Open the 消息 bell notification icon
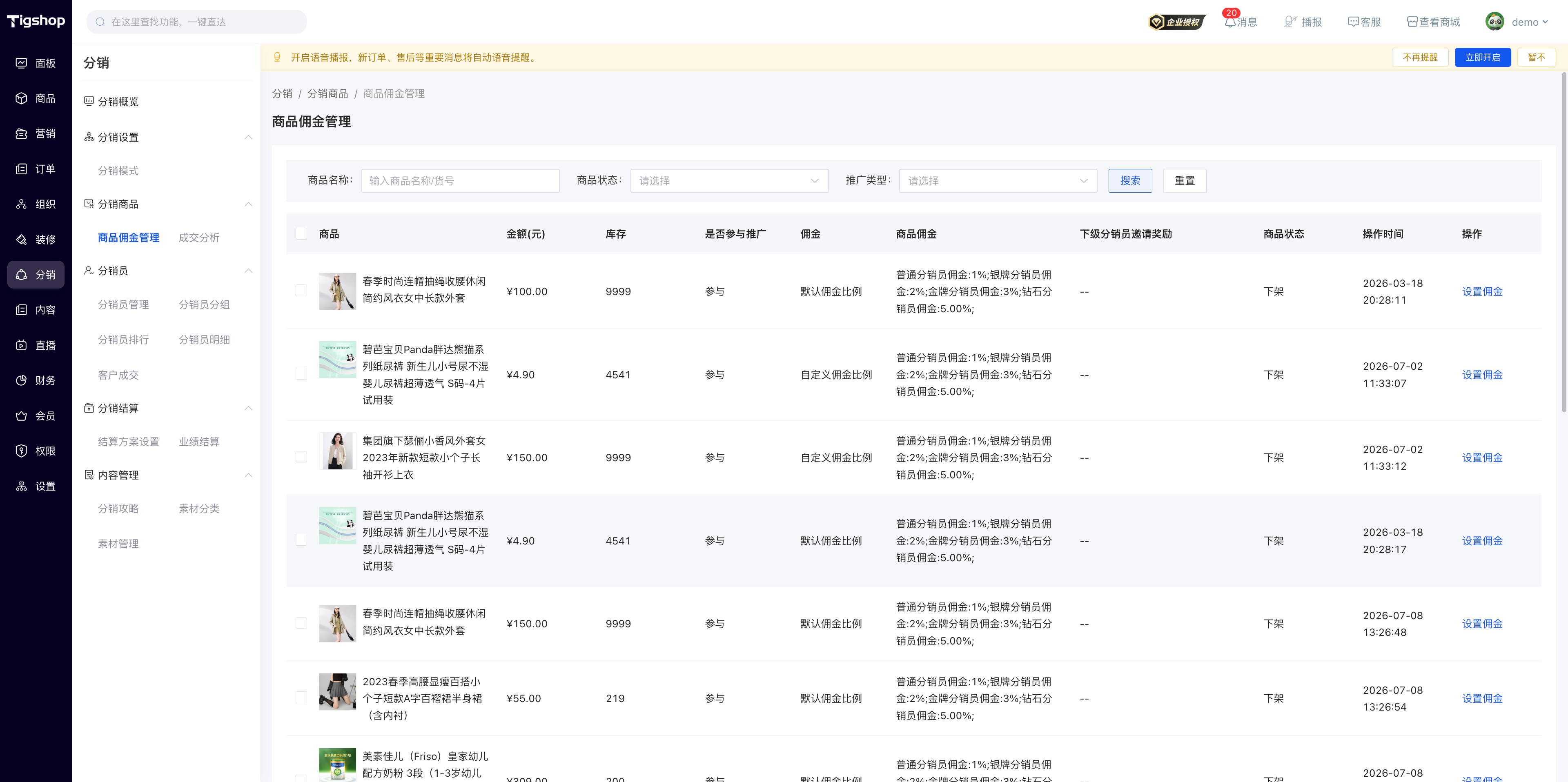Viewport: 1568px width, 782px height. click(x=1230, y=22)
